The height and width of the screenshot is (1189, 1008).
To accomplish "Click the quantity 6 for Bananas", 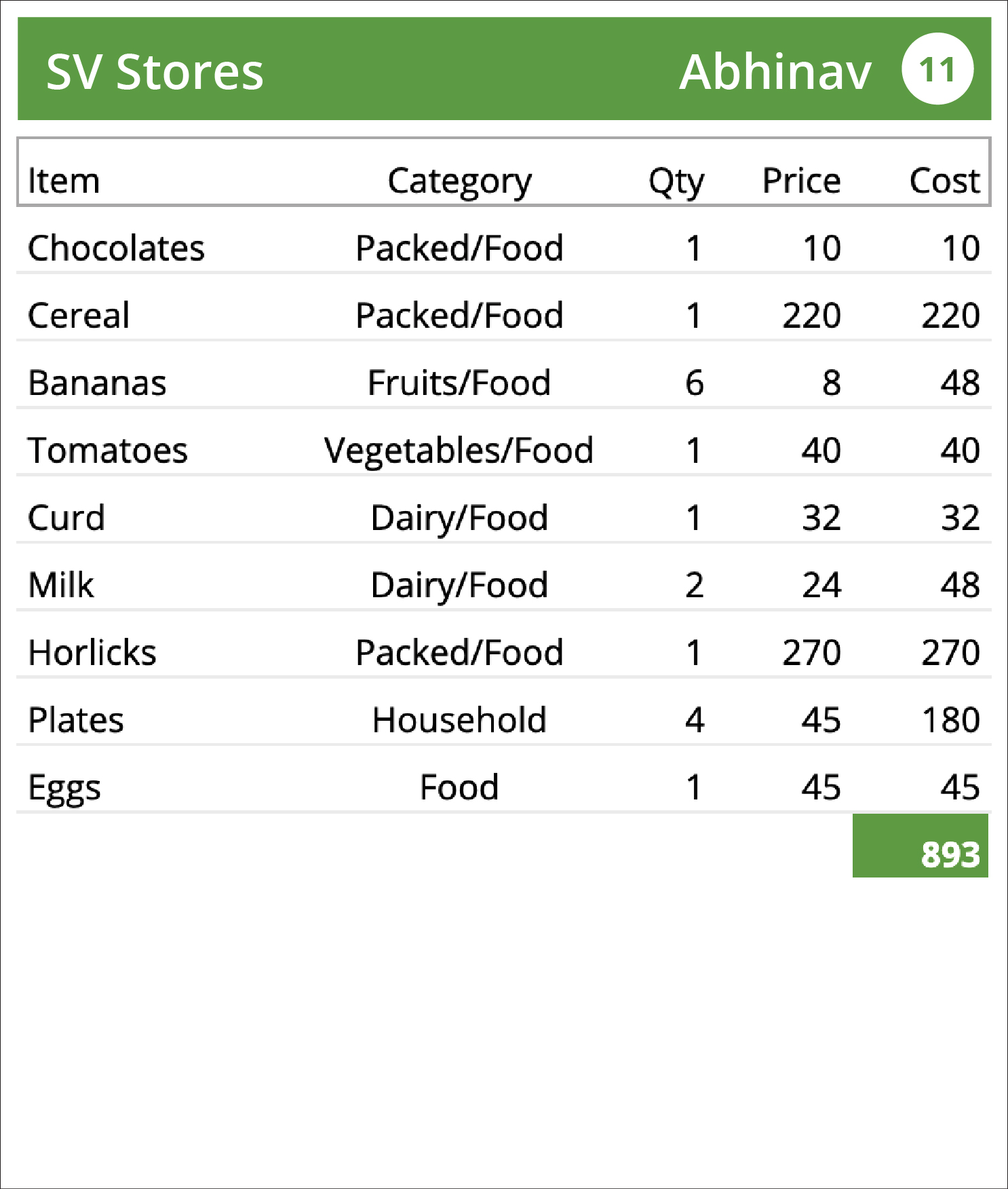I will pyautogui.click(x=694, y=383).
